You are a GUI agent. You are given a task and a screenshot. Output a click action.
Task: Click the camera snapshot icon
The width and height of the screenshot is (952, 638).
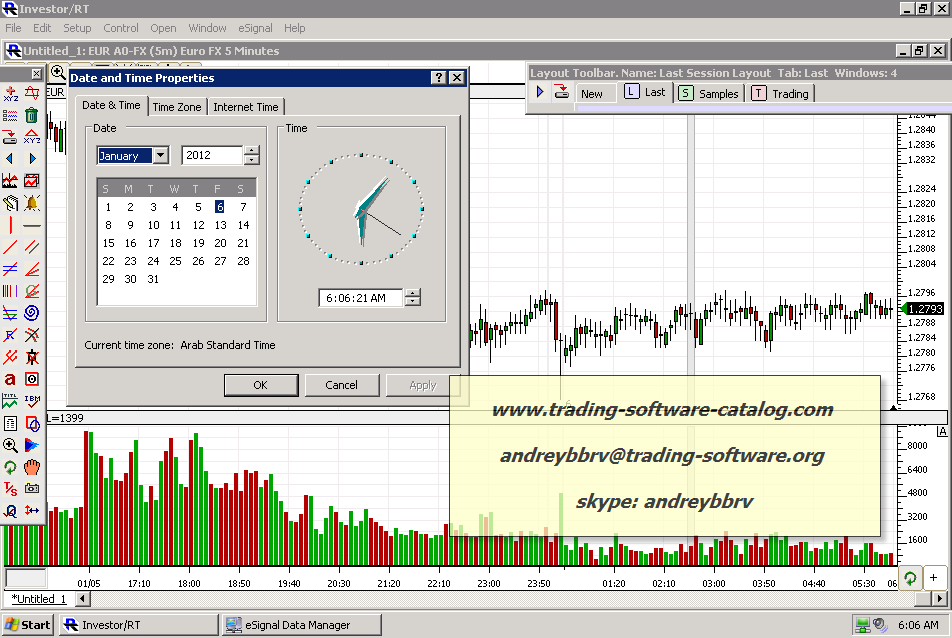point(32,489)
